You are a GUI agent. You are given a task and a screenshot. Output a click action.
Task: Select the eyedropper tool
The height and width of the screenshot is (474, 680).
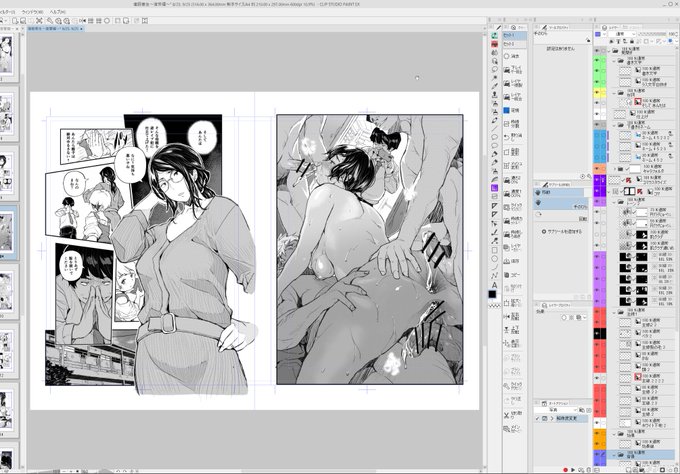pos(494,87)
